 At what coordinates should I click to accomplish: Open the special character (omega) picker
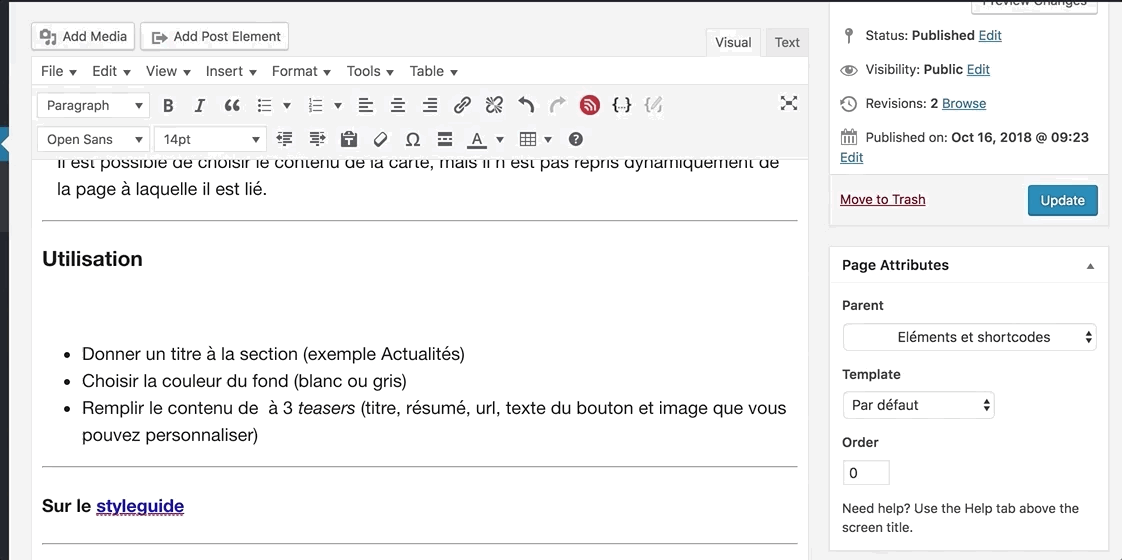412,139
